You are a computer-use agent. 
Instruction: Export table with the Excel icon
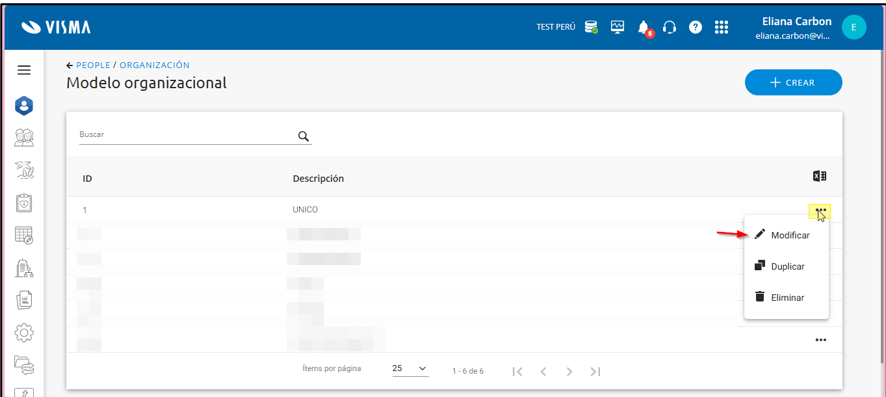(x=820, y=176)
